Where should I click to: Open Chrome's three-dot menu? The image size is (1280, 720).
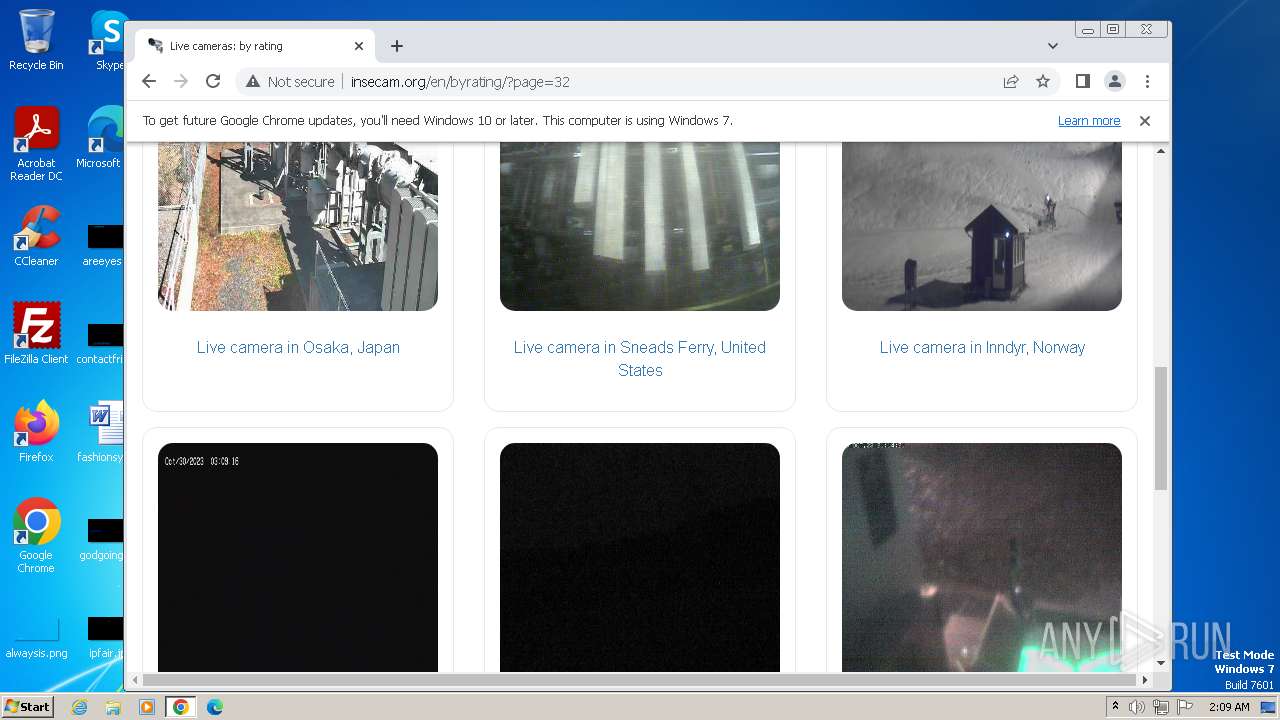click(1147, 82)
